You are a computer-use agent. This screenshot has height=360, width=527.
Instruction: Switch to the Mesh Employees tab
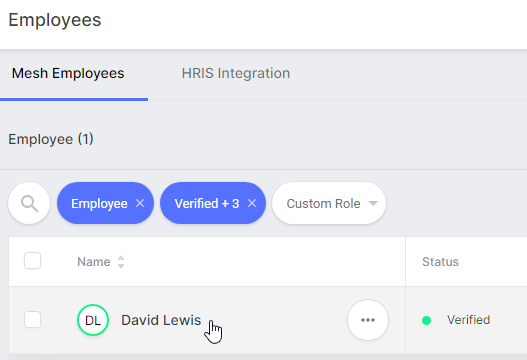click(68, 73)
